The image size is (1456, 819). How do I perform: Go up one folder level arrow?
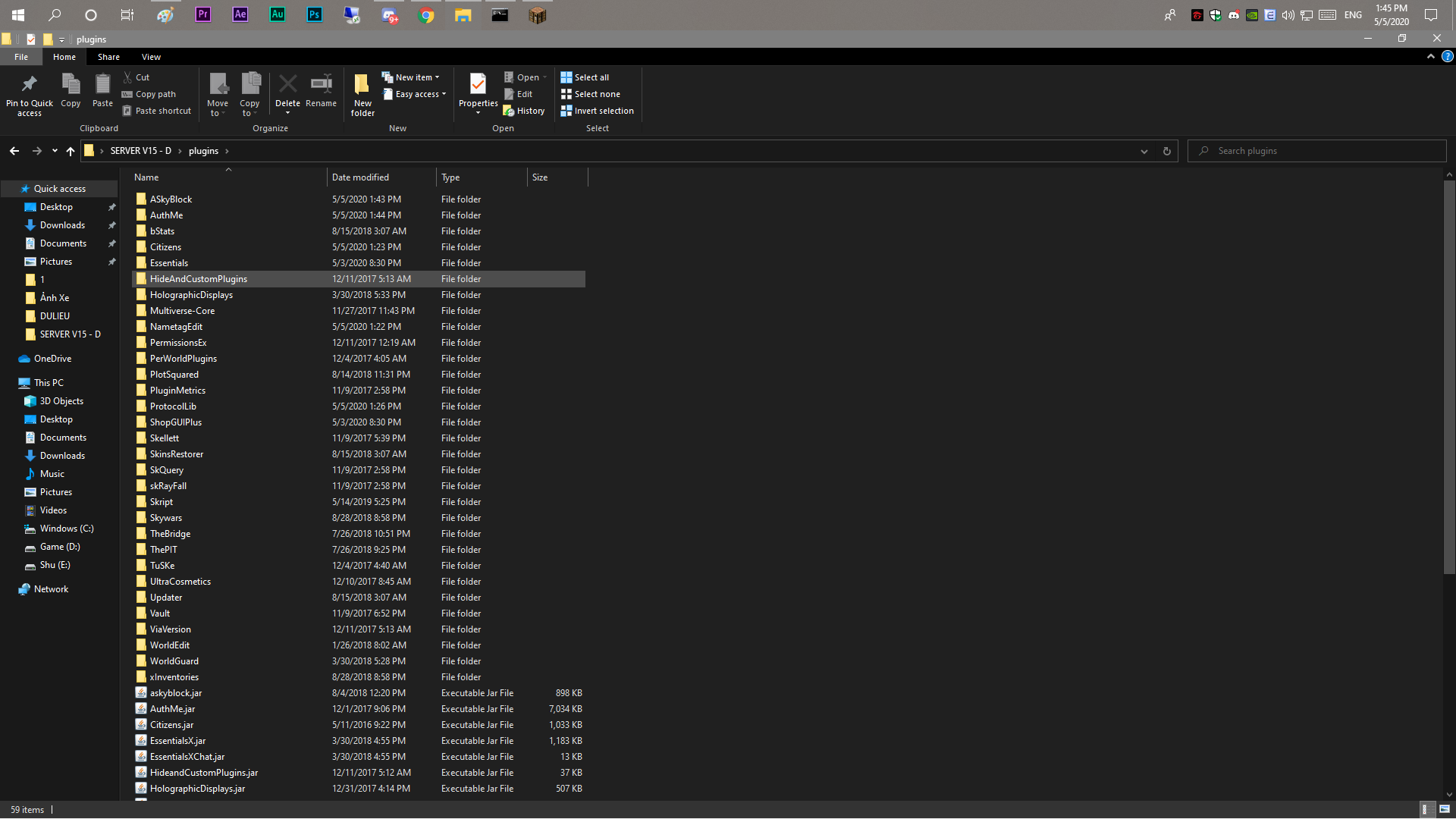coord(71,151)
